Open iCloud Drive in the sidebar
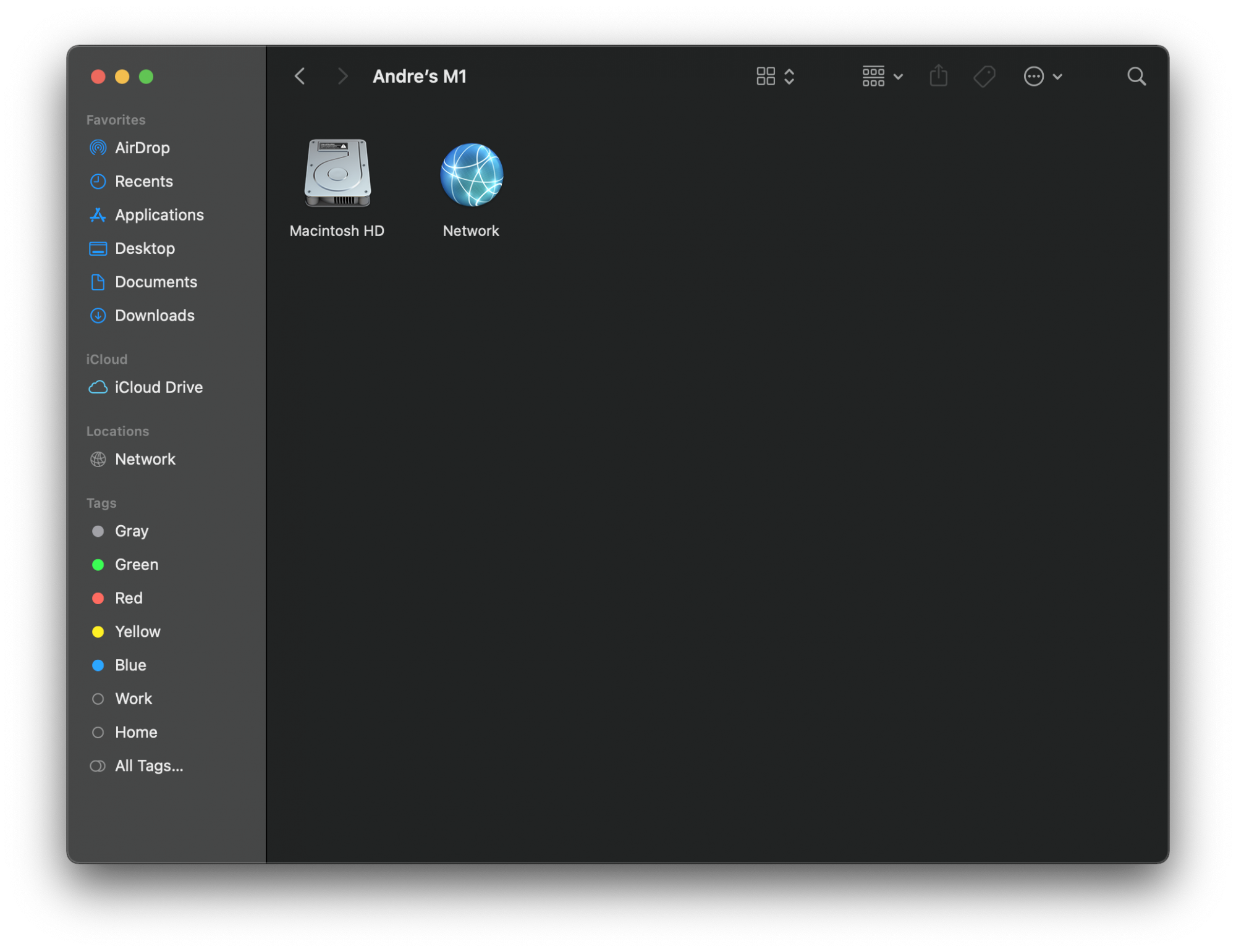1236x952 pixels. coord(158,387)
